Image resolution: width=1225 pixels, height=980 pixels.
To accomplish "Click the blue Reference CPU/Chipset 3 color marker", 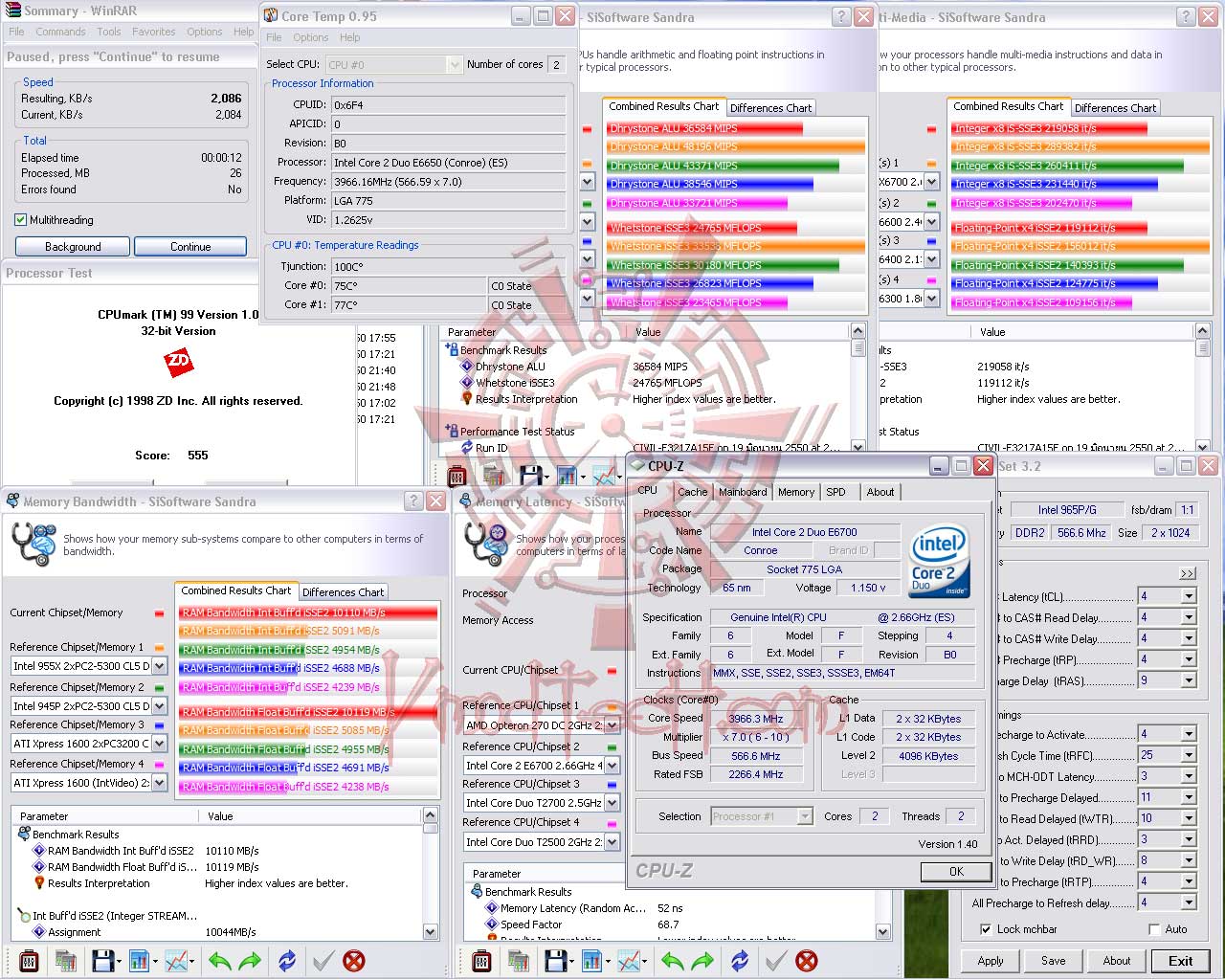I will 612,785.
